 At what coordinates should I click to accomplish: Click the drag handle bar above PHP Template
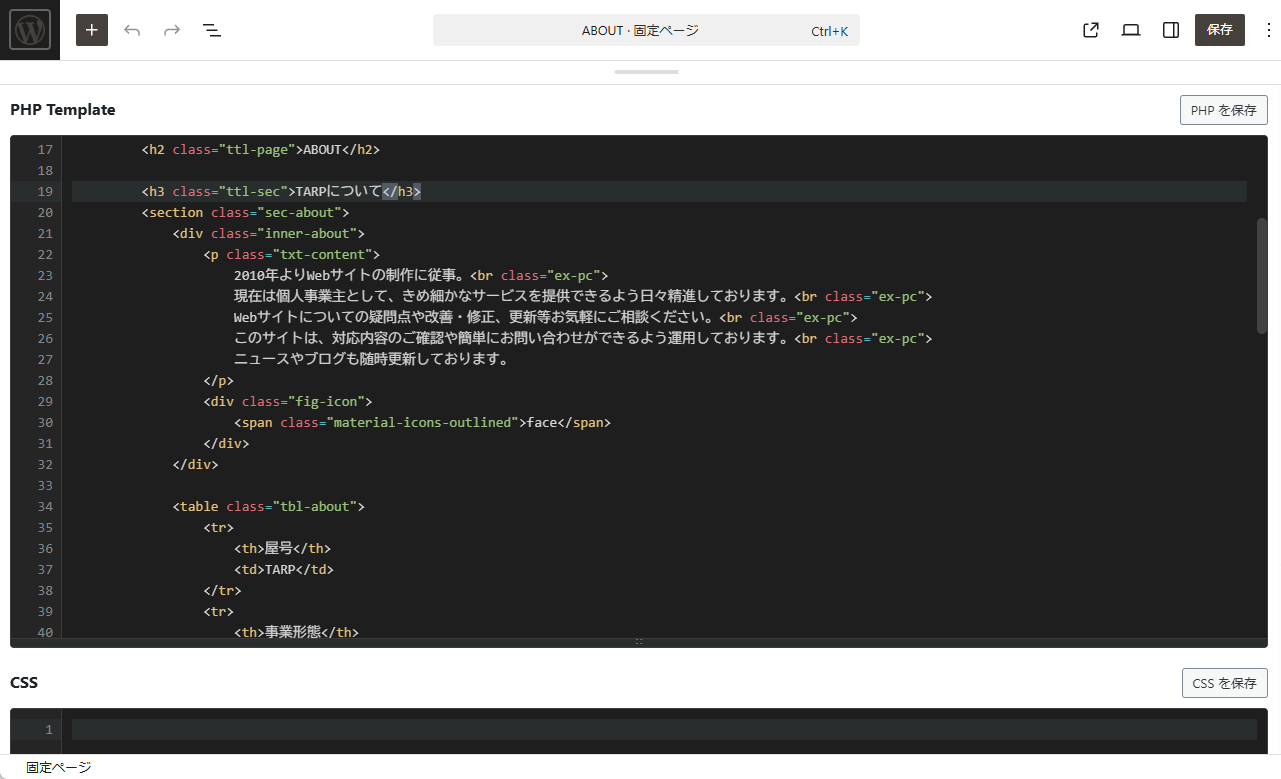(646, 72)
